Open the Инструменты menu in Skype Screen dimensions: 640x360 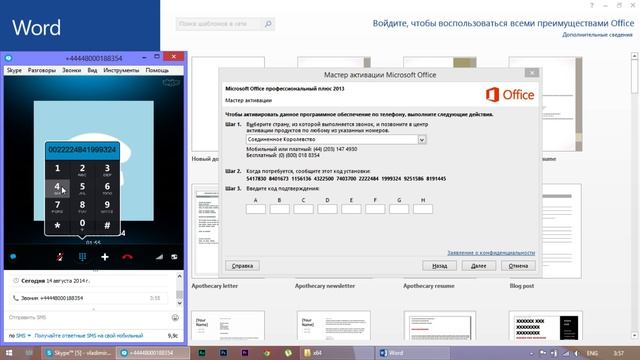tap(121, 70)
